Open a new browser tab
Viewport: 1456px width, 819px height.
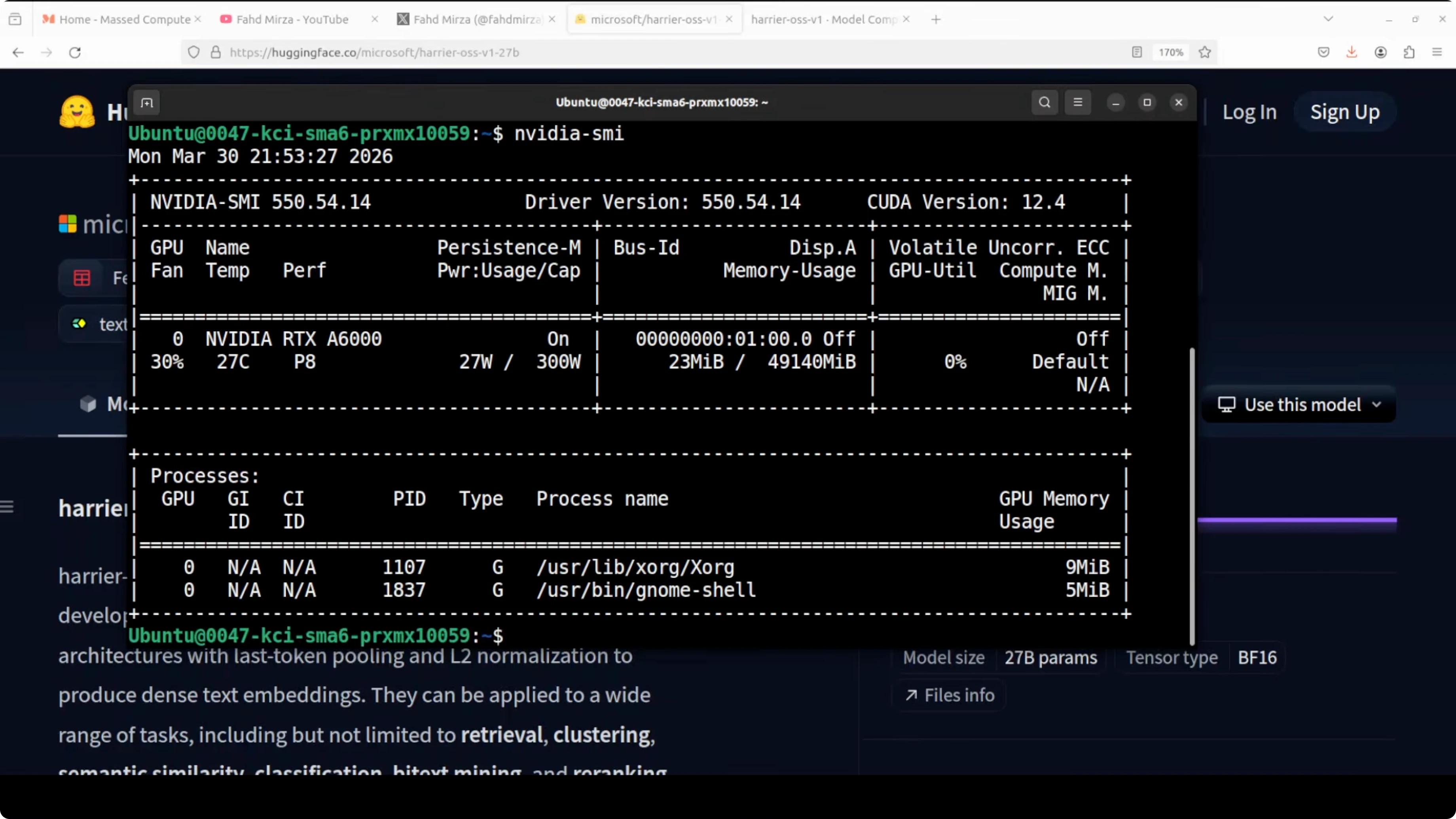[x=936, y=19]
